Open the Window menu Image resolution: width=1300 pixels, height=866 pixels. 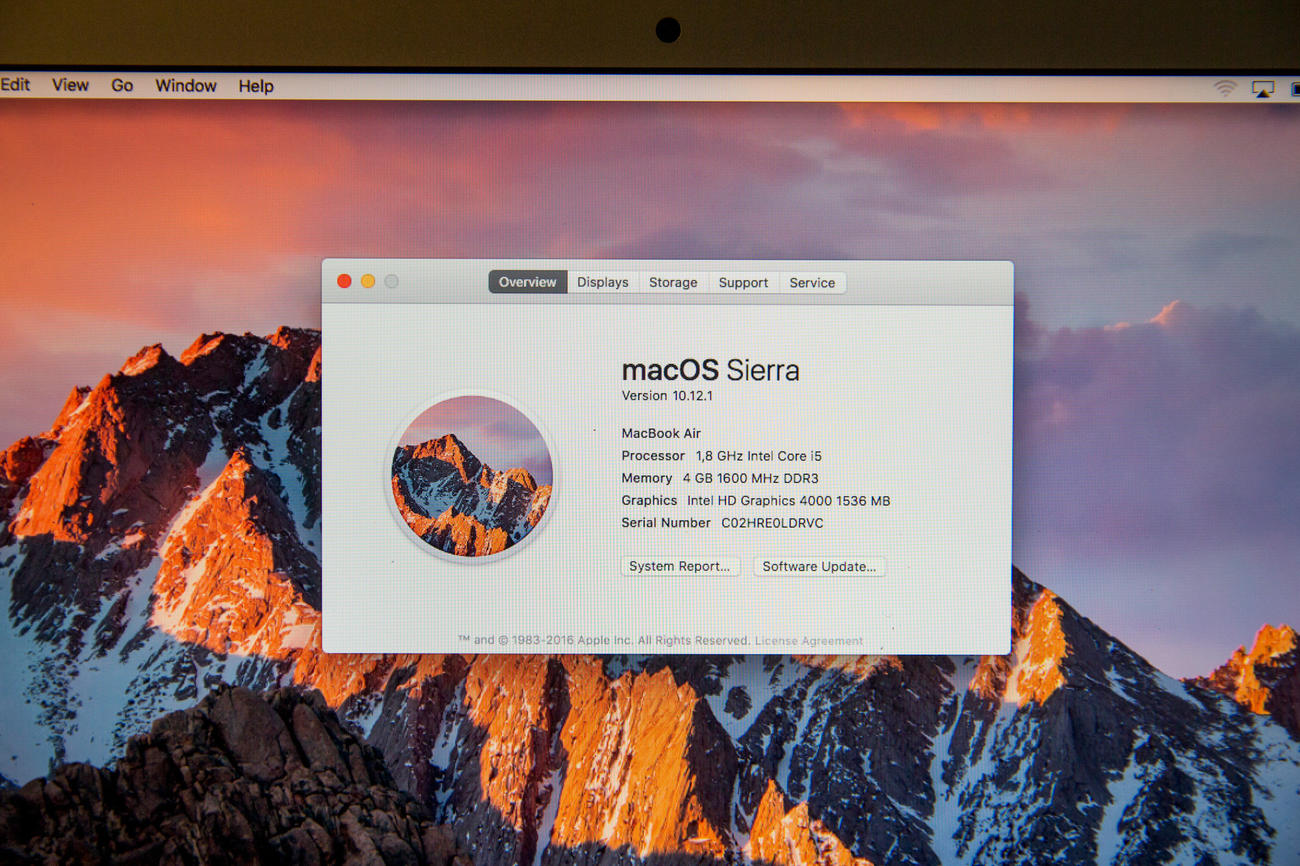click(185, 86)
